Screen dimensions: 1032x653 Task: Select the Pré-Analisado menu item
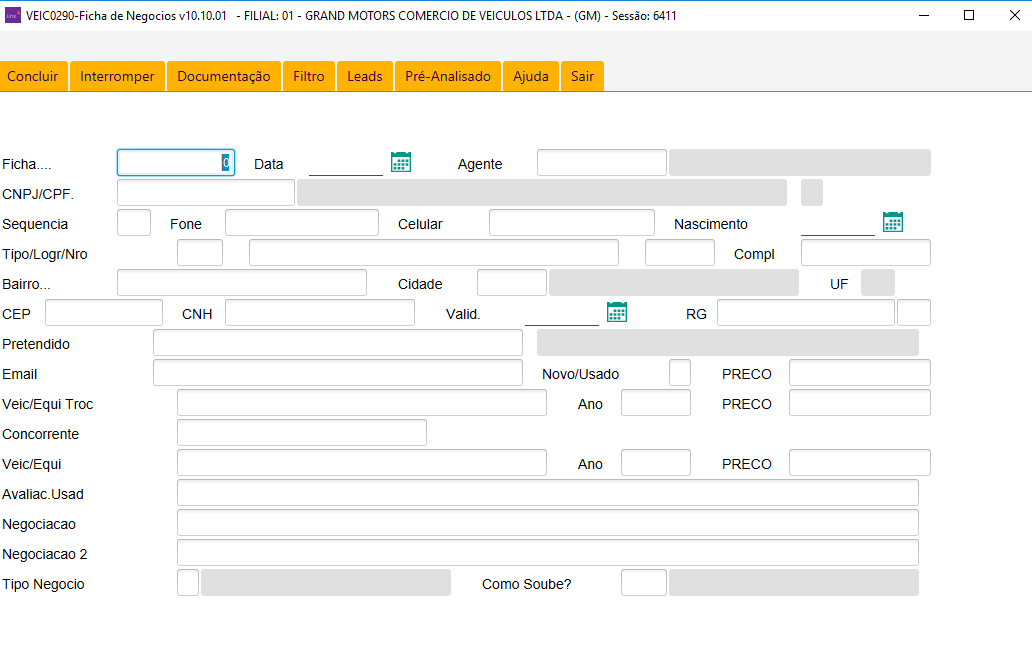coord(448,76)
